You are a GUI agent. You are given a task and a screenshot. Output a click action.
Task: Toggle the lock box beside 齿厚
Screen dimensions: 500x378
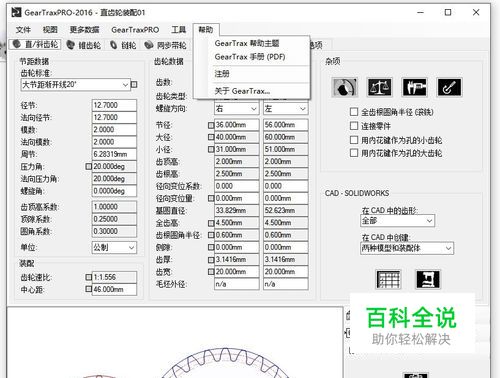(211, 260)
